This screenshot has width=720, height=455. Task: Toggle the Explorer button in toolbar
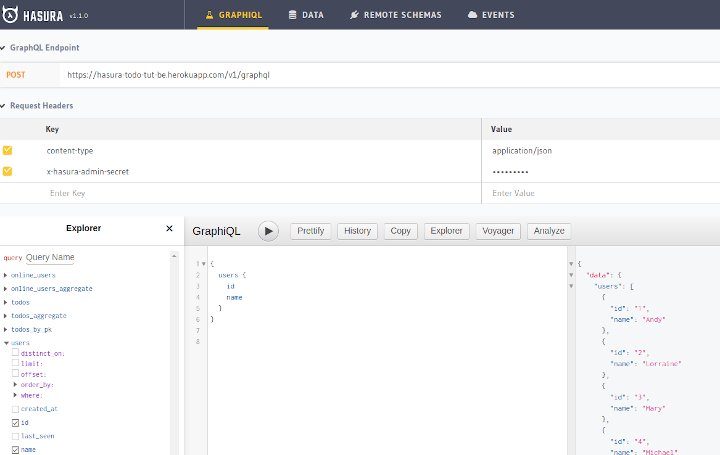pyautogui.click(x=446, y=231)
